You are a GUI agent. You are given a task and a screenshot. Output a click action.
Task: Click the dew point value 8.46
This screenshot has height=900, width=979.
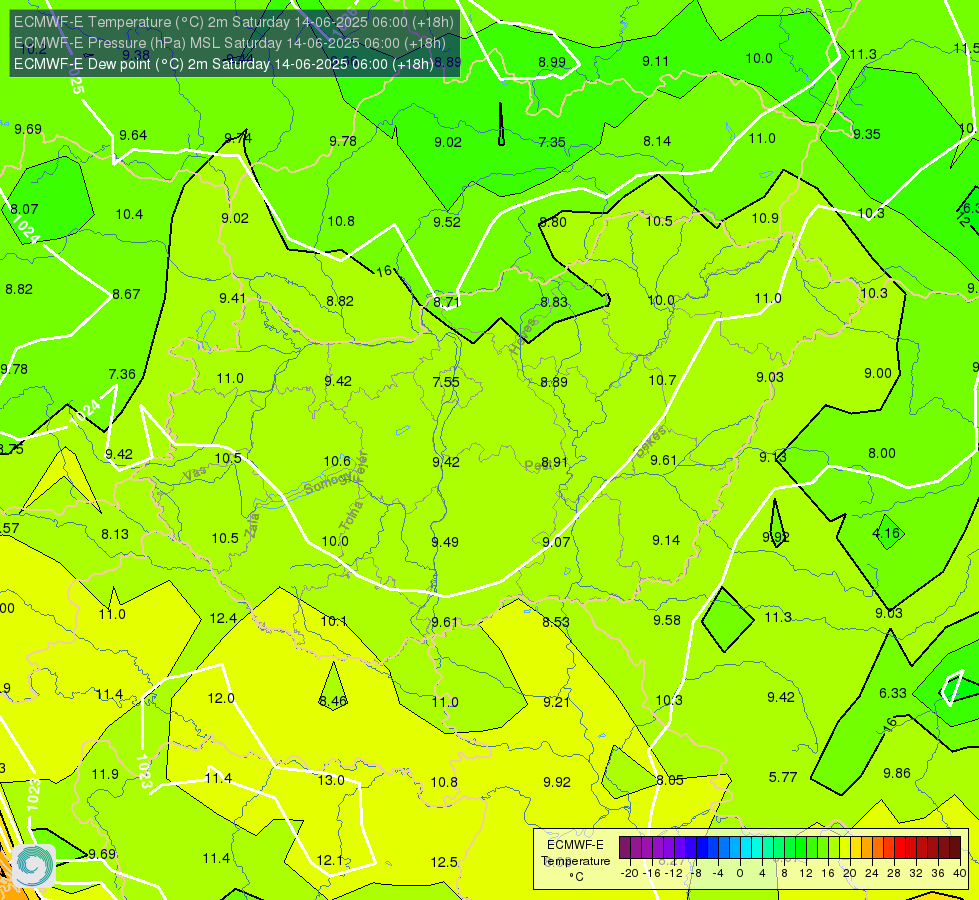coord(333,701)
